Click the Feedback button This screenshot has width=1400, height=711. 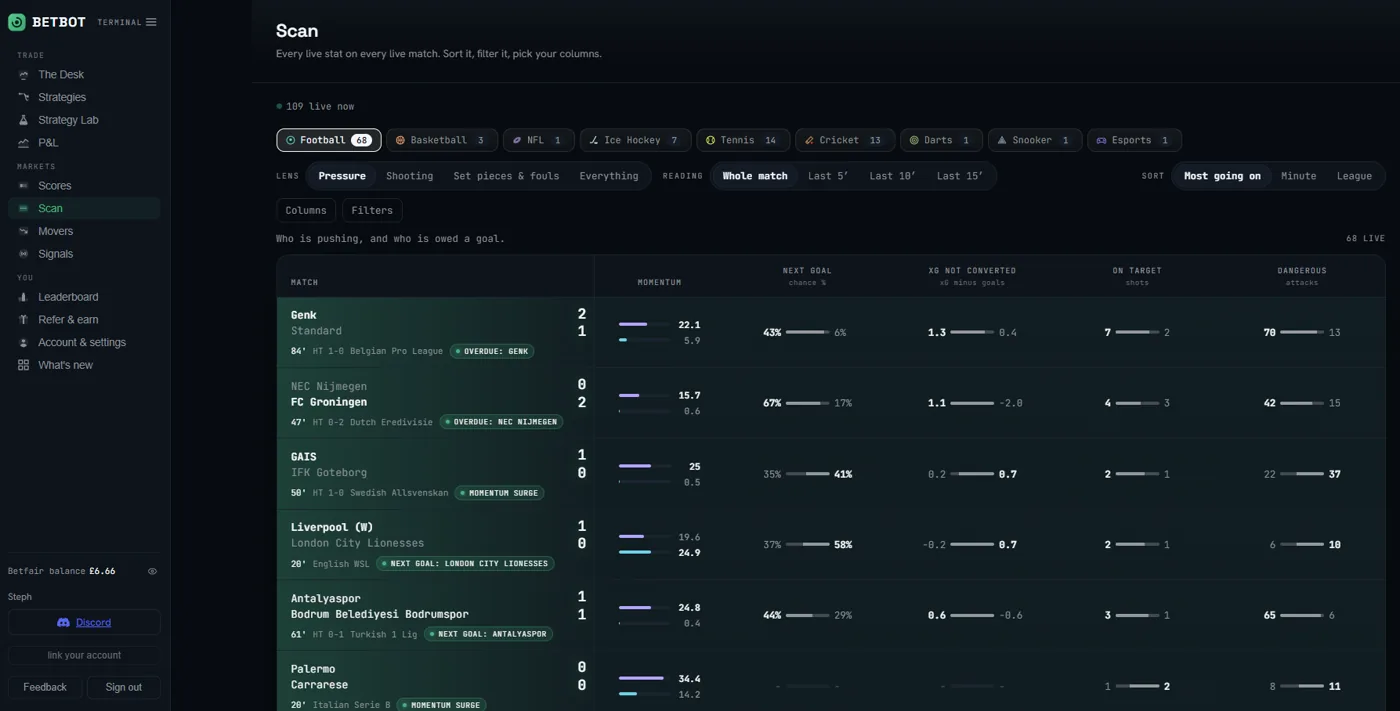pyautogui.click(x=45, y=687)
